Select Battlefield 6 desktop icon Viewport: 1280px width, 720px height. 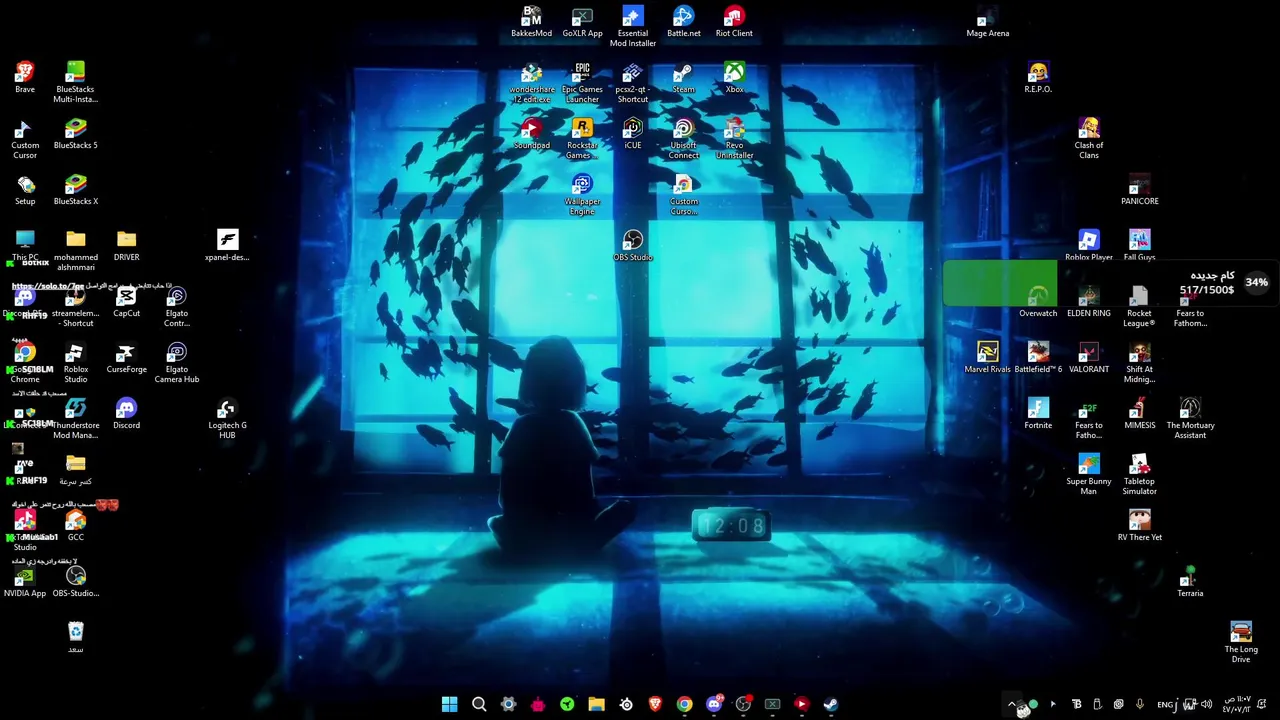pos(1038,358)
